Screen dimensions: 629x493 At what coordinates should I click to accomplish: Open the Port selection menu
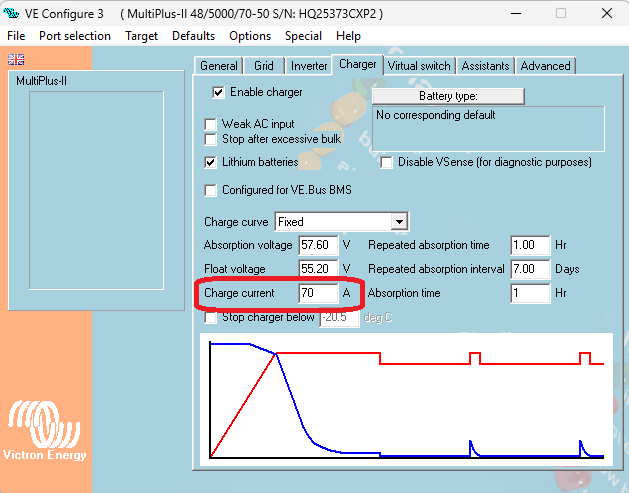tap(75, 36)
